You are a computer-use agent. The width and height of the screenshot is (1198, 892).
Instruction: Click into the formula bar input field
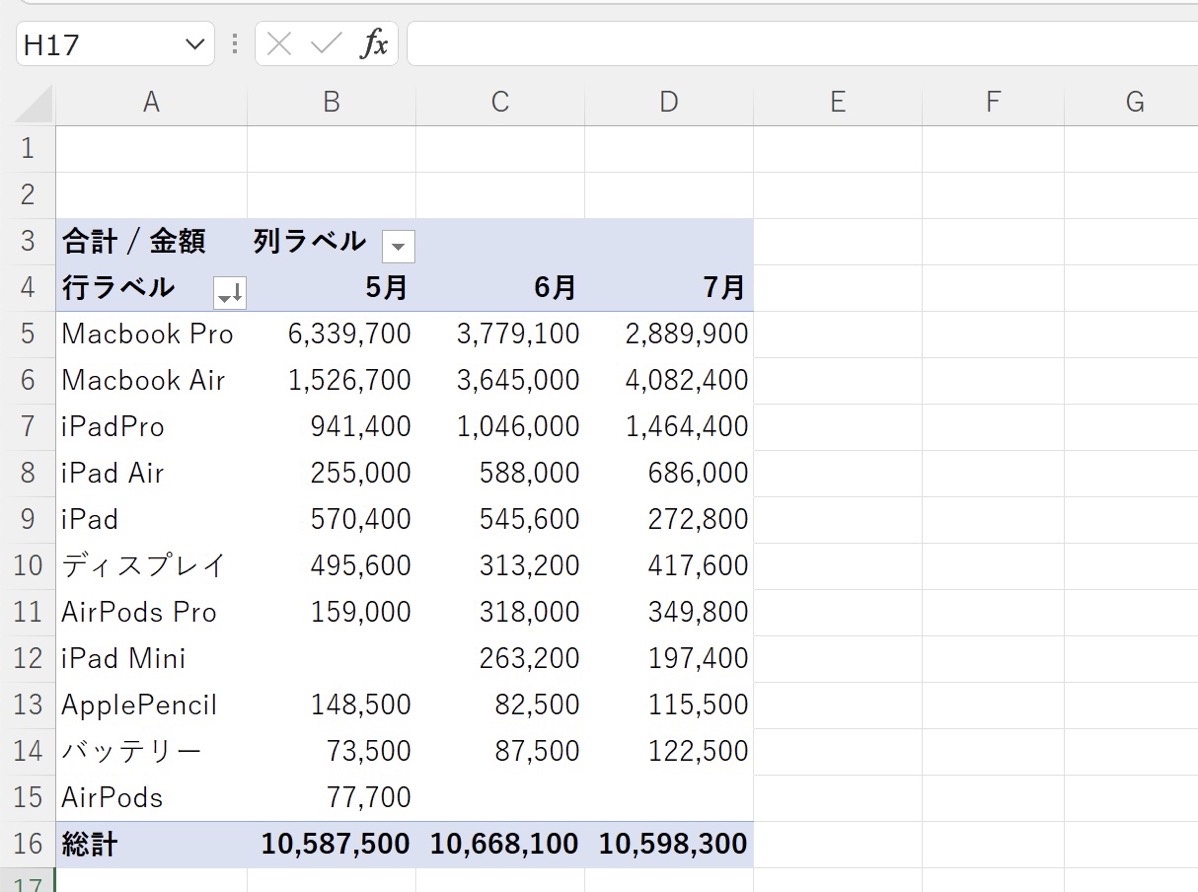pos(802,44)
